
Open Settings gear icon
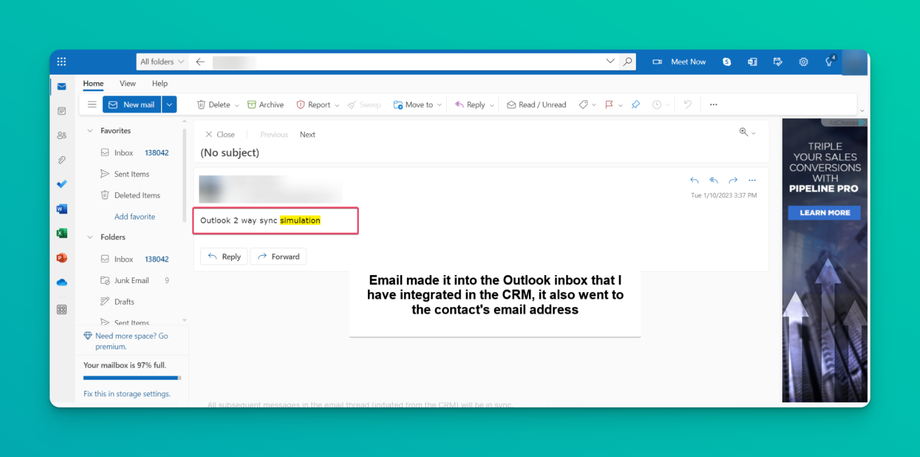tap(804, 62)
